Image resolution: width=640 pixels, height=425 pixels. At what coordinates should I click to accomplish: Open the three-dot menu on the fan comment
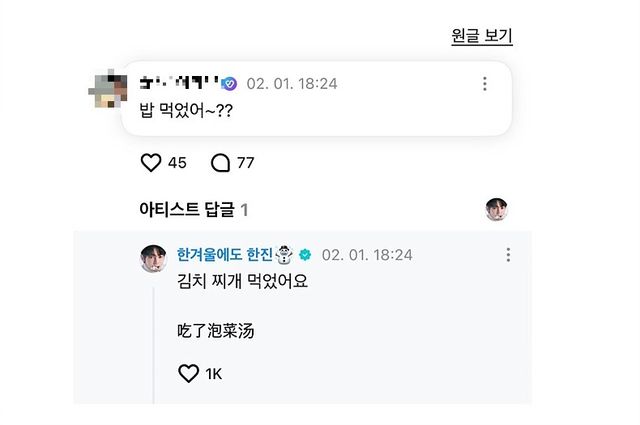coord(485,84)
